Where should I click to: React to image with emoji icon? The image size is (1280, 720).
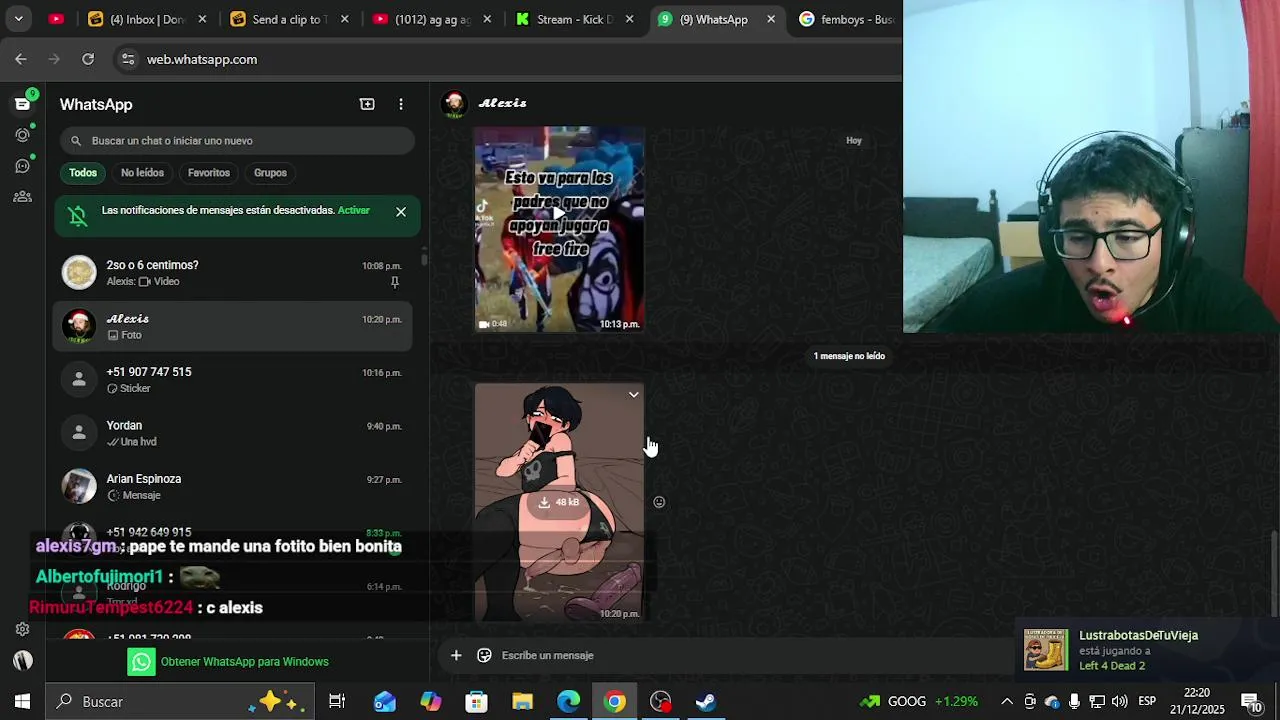[659, 502]
